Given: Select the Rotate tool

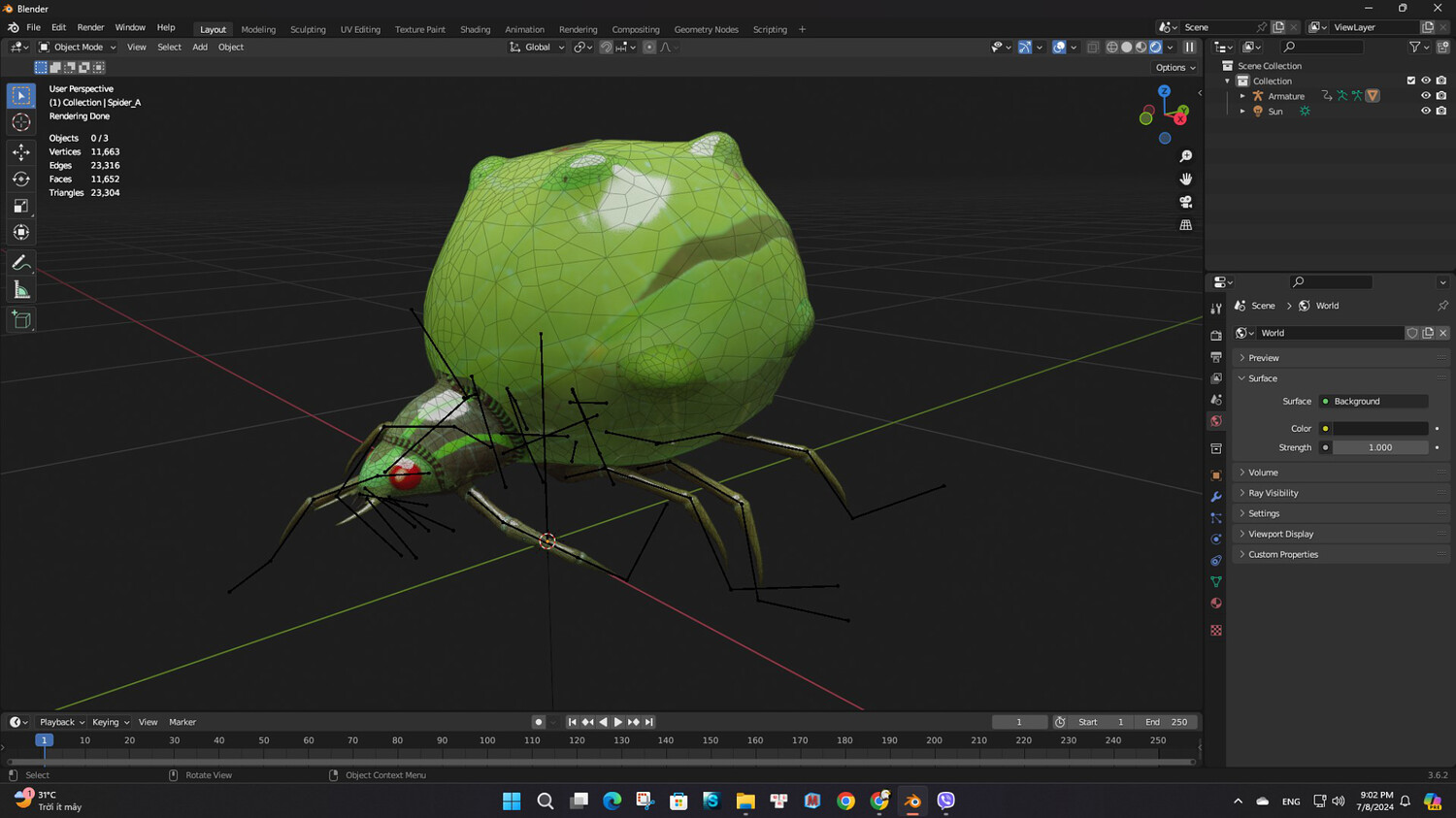Looking at the screenshot, I should (x=21, y=179).
